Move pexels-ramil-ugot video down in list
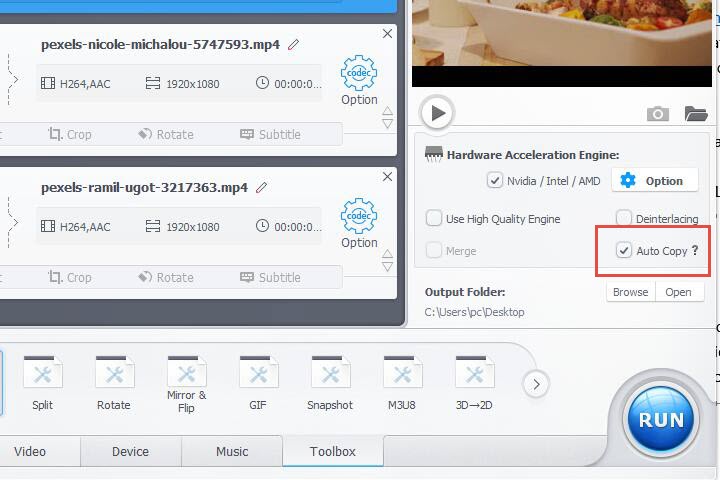The height and width of the screenshot is (480, 720). 388,267
